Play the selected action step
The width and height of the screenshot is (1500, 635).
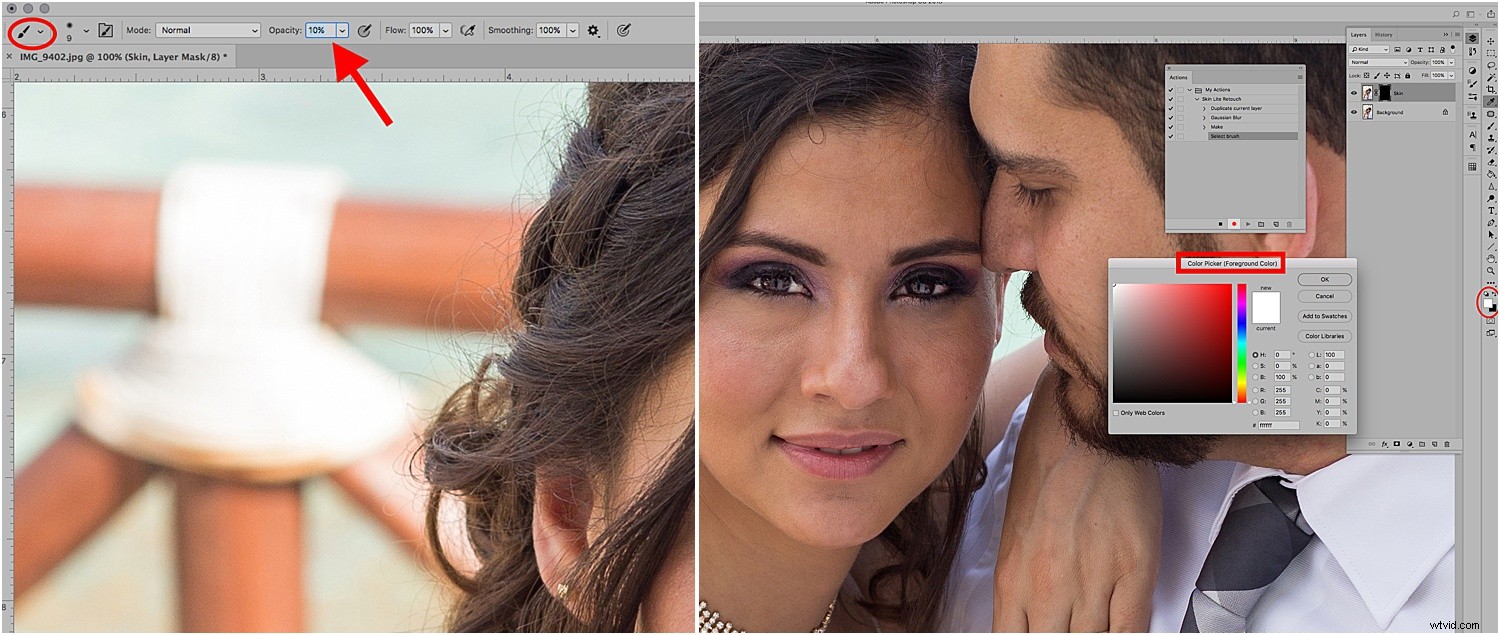1249,224
